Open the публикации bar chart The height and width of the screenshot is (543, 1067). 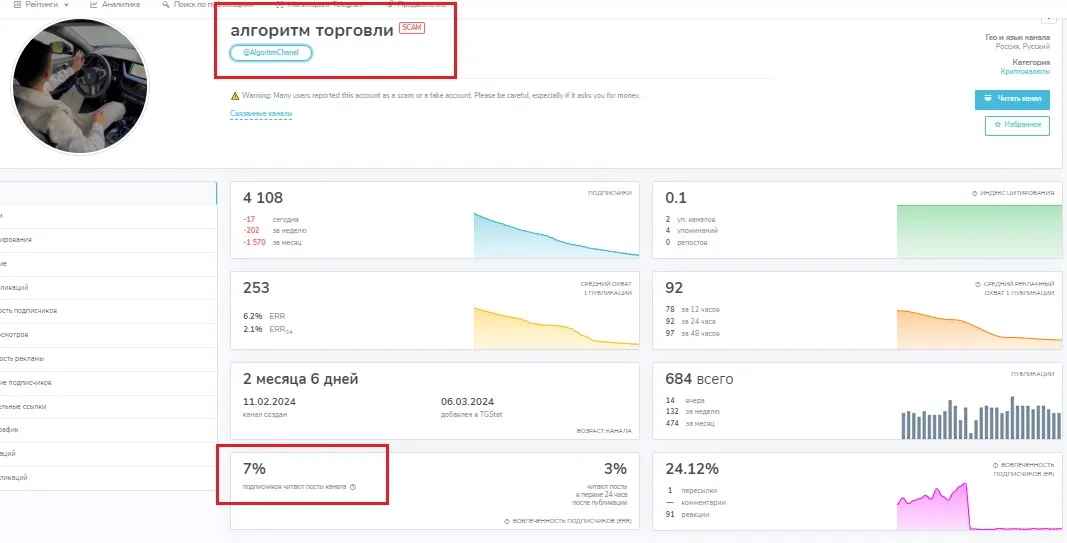[980, 418]
